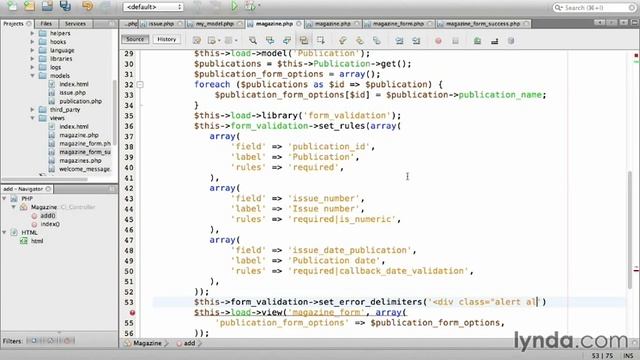Open the magazine_form.php editor tab
The height and width of the screenshot is (360, 640).
point(398,24)
